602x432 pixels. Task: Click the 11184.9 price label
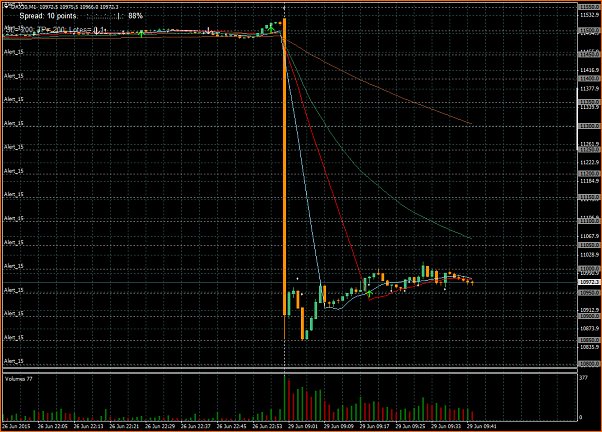click(589, 181)
